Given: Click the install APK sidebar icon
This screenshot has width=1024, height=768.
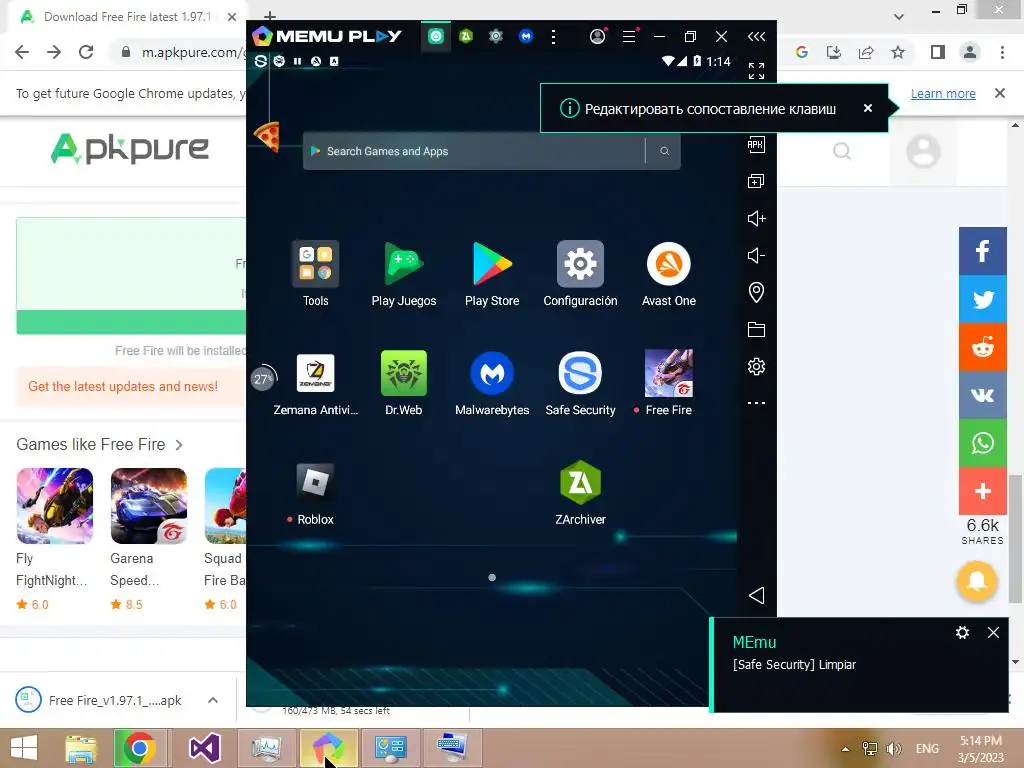Looking at the screenshot, I should (x=756, y=144).
